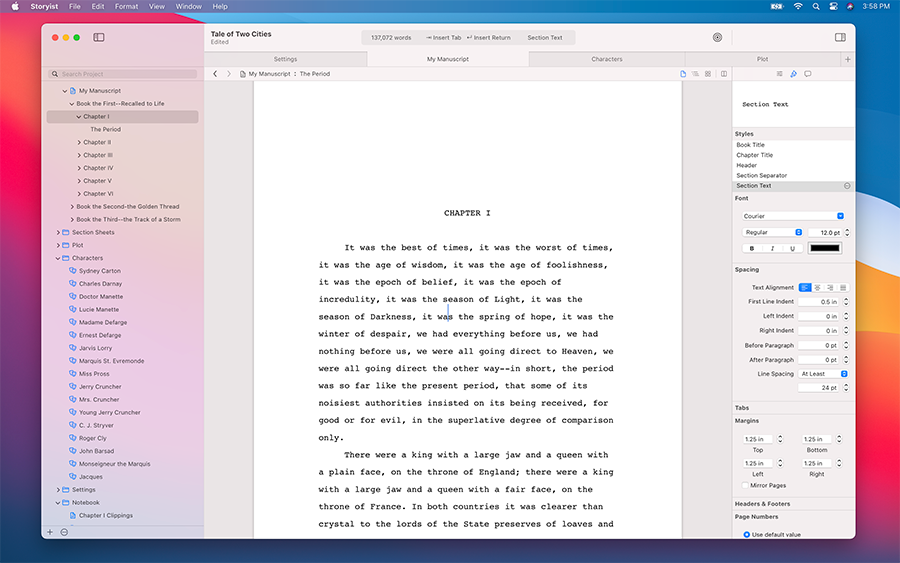Screen dimensions: 900x563
Task: Toggle the inspector panel button at top right
Action: [840, 37]
